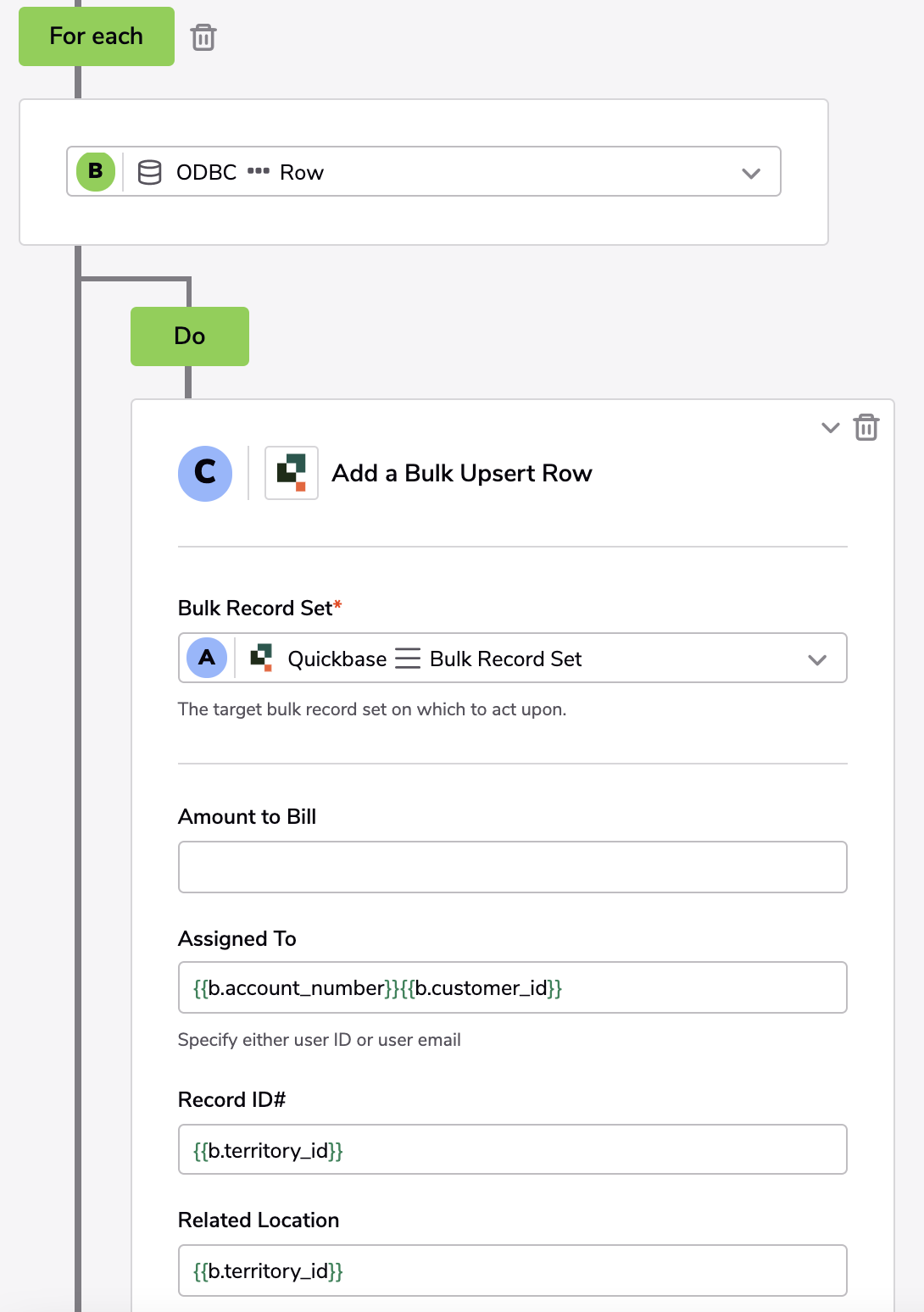Click the green B step badge
The width and height of the screenshot is (924, 1312).
coord(96,171)
